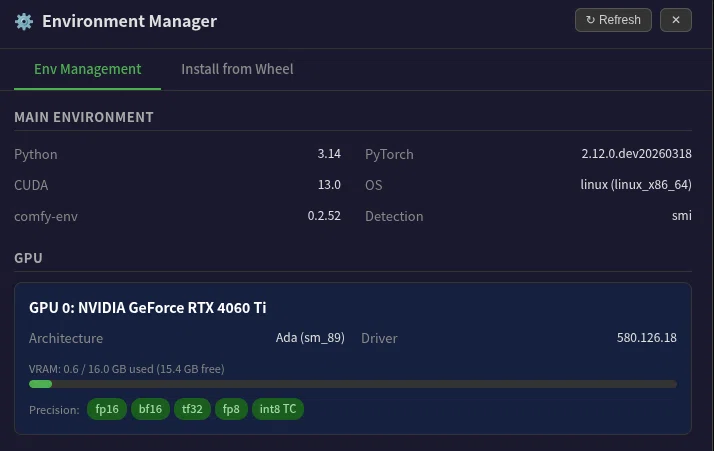Click the Detection value smi

[x=682, y=215]
